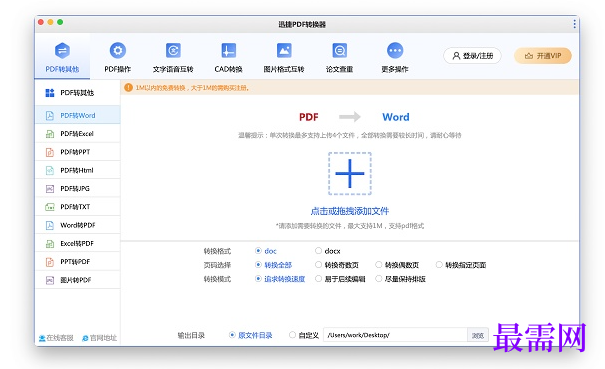Click the 在线客服 support icon
The width and height of the screenshot is (605, 369).
(x=42, y=338)
